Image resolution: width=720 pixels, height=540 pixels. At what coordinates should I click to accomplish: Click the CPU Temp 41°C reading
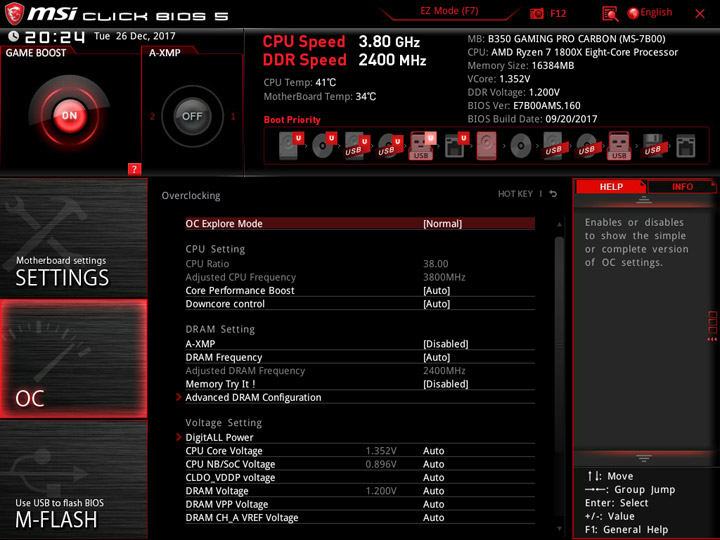300,83
